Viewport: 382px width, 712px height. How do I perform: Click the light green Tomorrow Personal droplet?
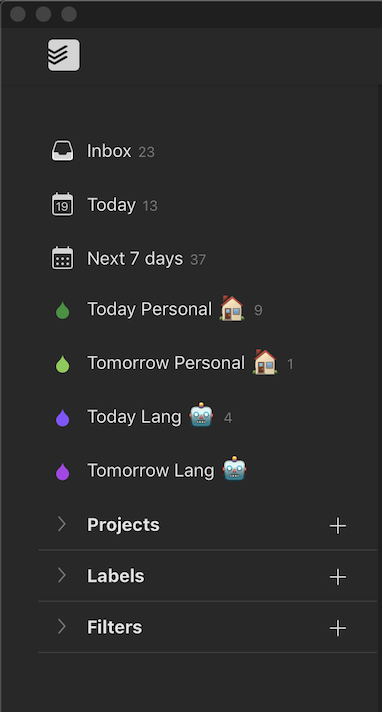[63, 365]
